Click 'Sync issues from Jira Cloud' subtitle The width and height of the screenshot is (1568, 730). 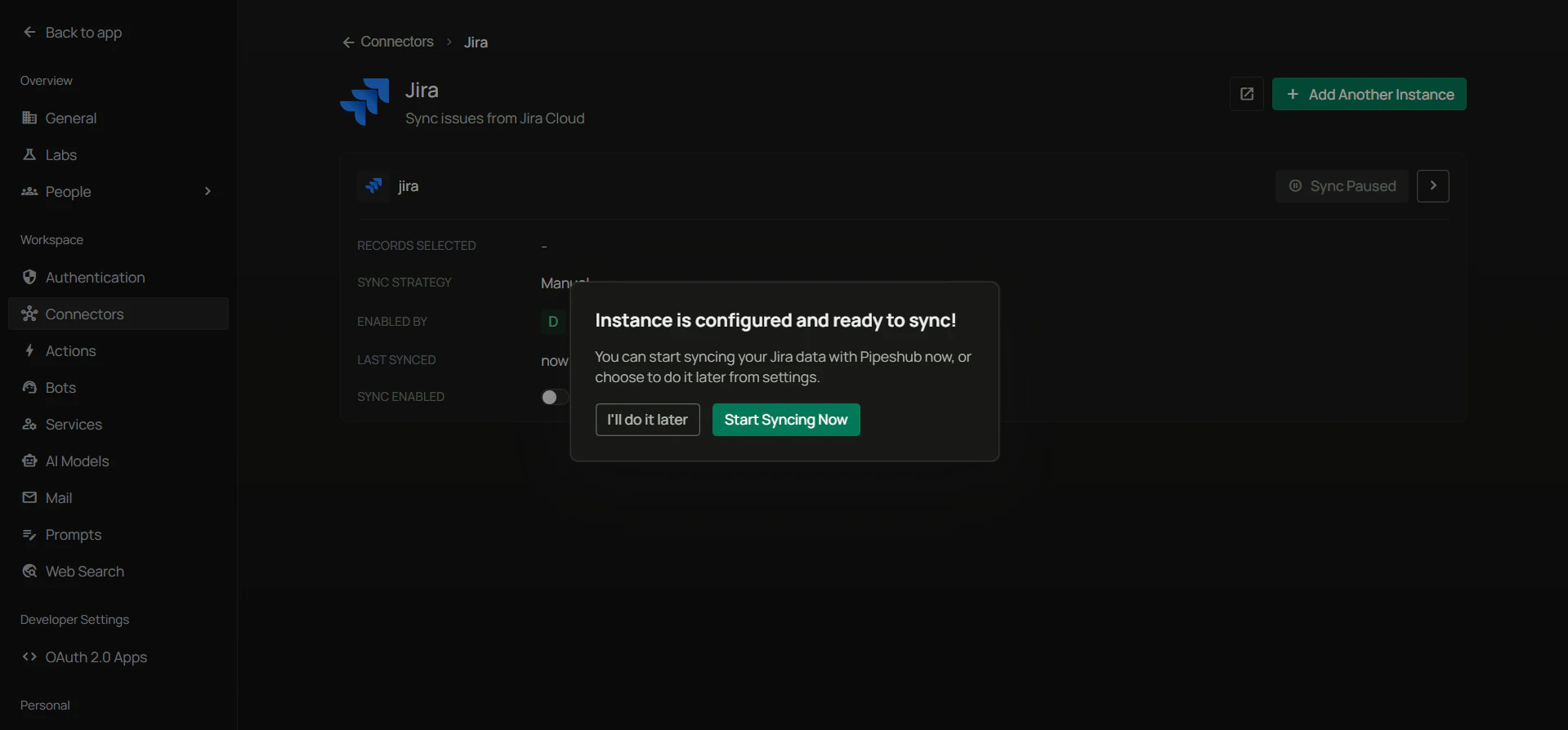click(x=495, y=118)
